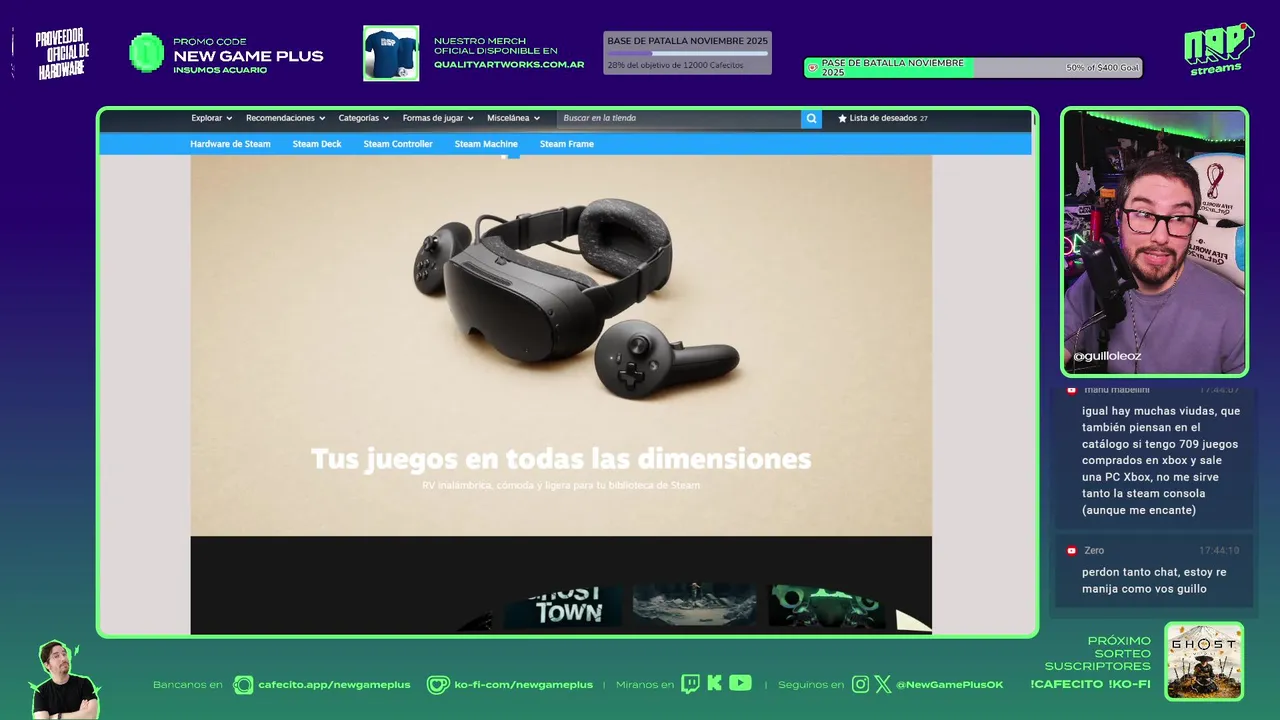The image size is (1280, 720).
Task: Switch to the Steam Deck tab
Action: click(317, 144)
